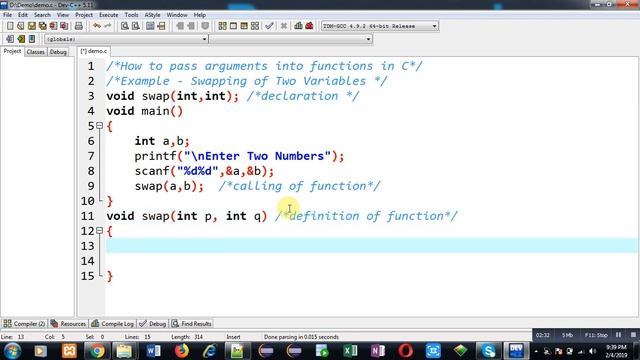Open Profile Analysis chart icon

[x=298, y=26]
